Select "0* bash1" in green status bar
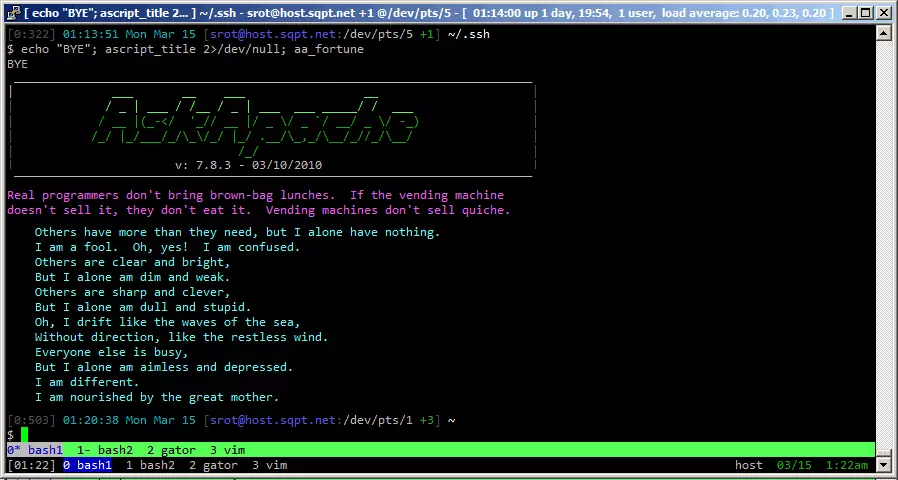 [x=35, y=451]
